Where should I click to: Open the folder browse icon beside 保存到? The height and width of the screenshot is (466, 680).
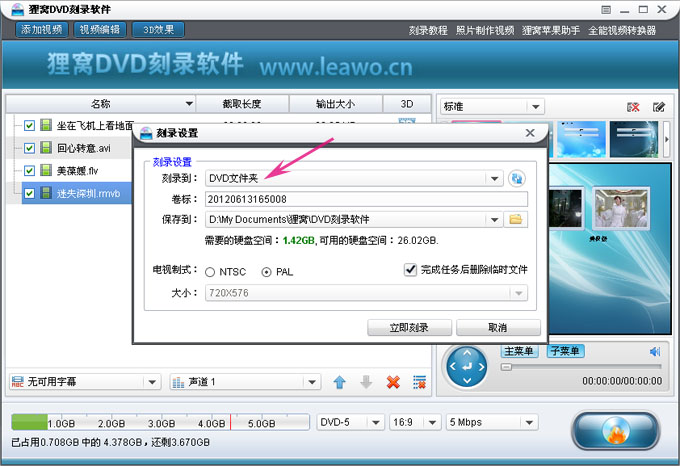point(515,219)
